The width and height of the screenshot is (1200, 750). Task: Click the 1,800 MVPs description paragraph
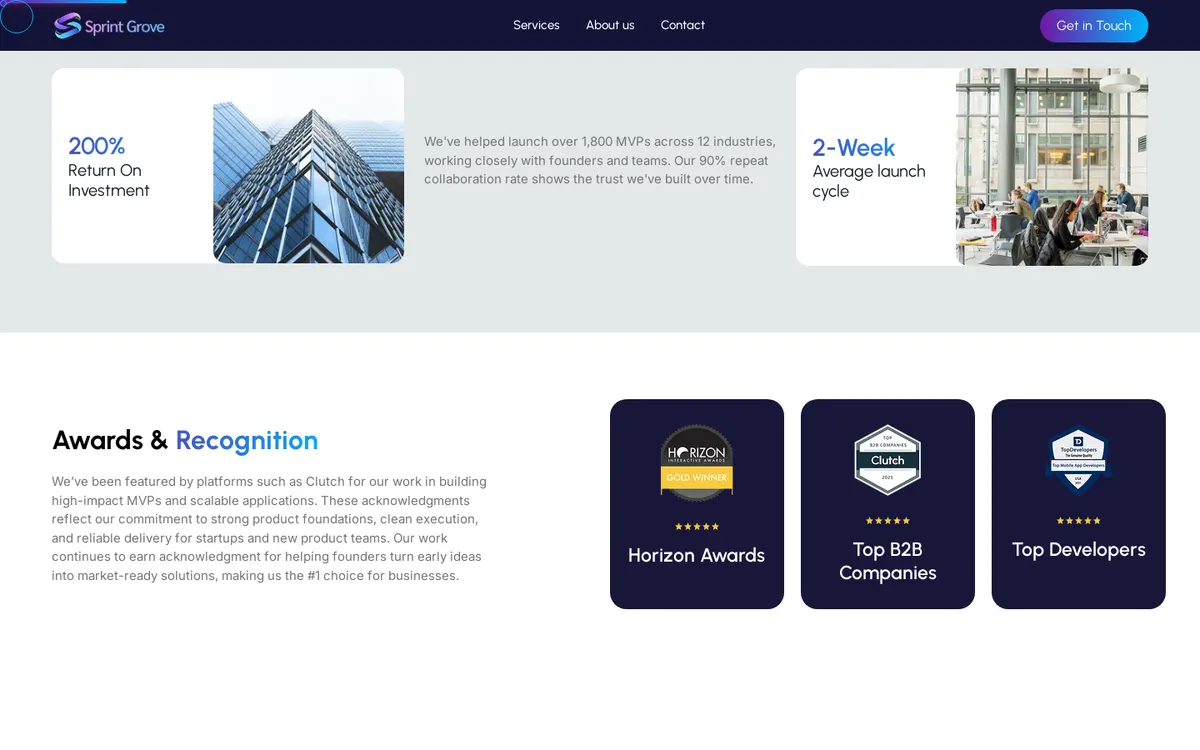tap(600, 160)
